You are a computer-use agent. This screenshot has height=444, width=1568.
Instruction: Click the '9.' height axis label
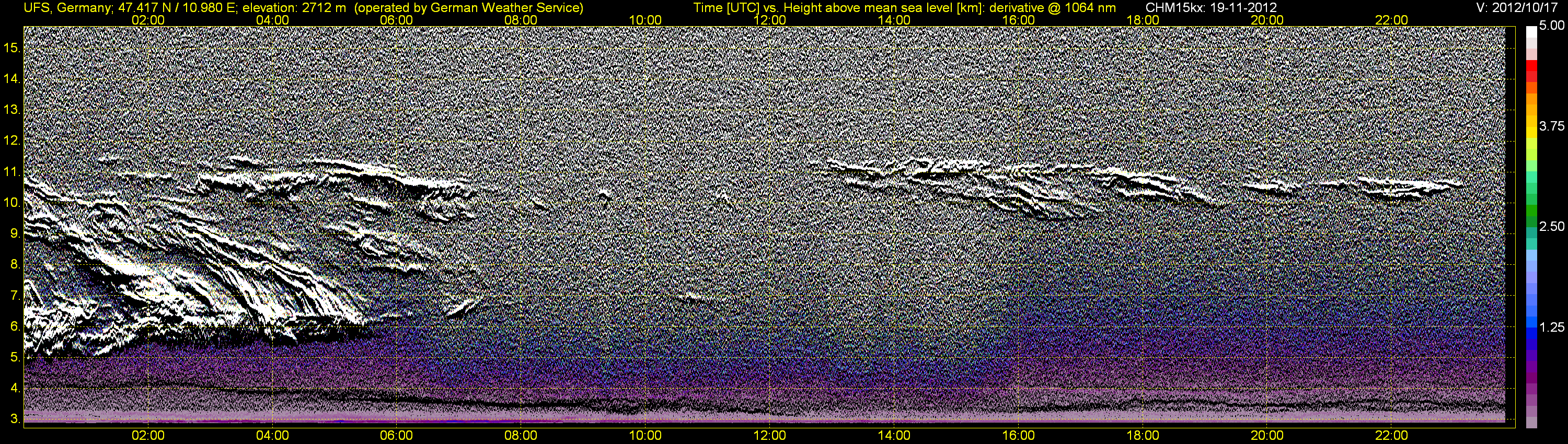16,234
